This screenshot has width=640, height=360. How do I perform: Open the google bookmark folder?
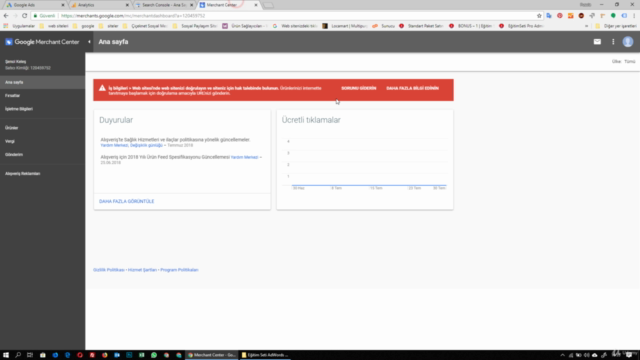[84, 26]
